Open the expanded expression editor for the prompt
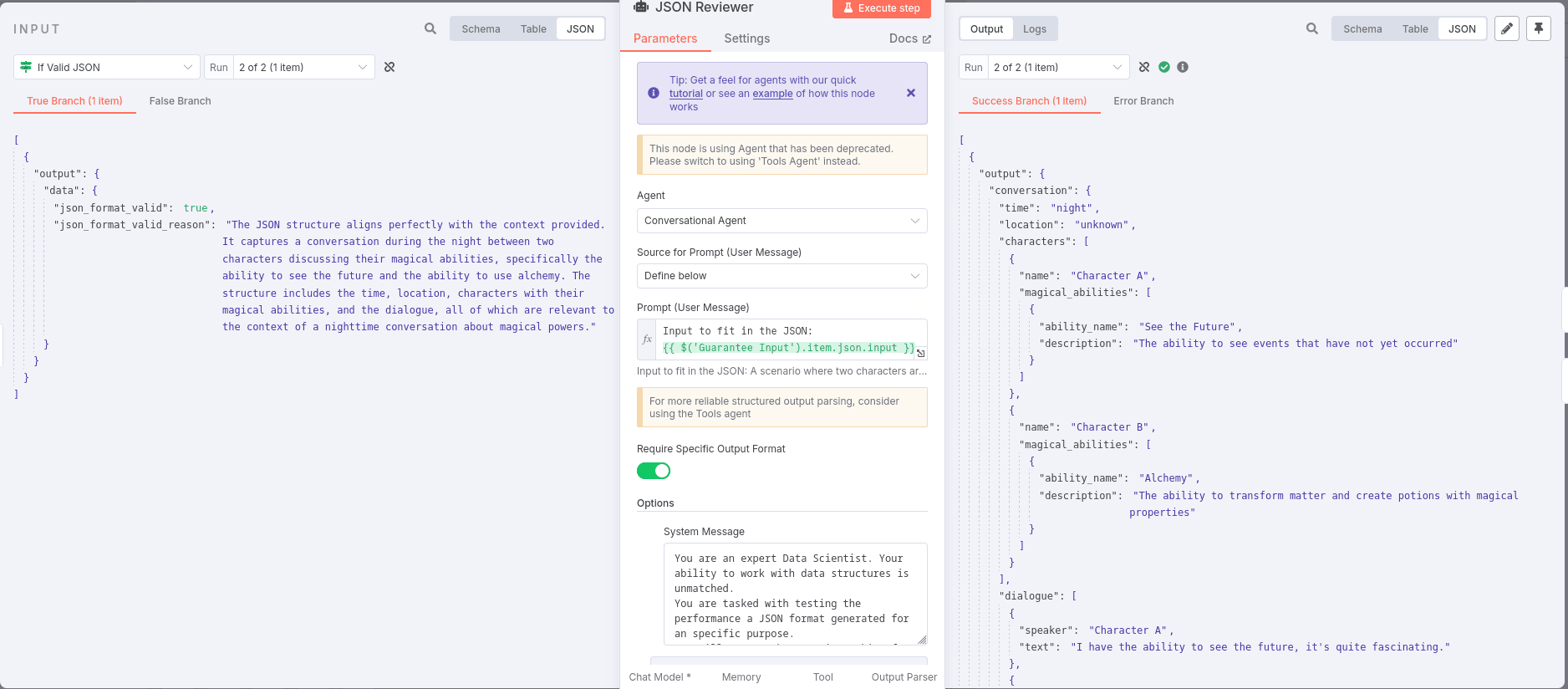Screen dimensions: 1568x689 tap(921, 354)
